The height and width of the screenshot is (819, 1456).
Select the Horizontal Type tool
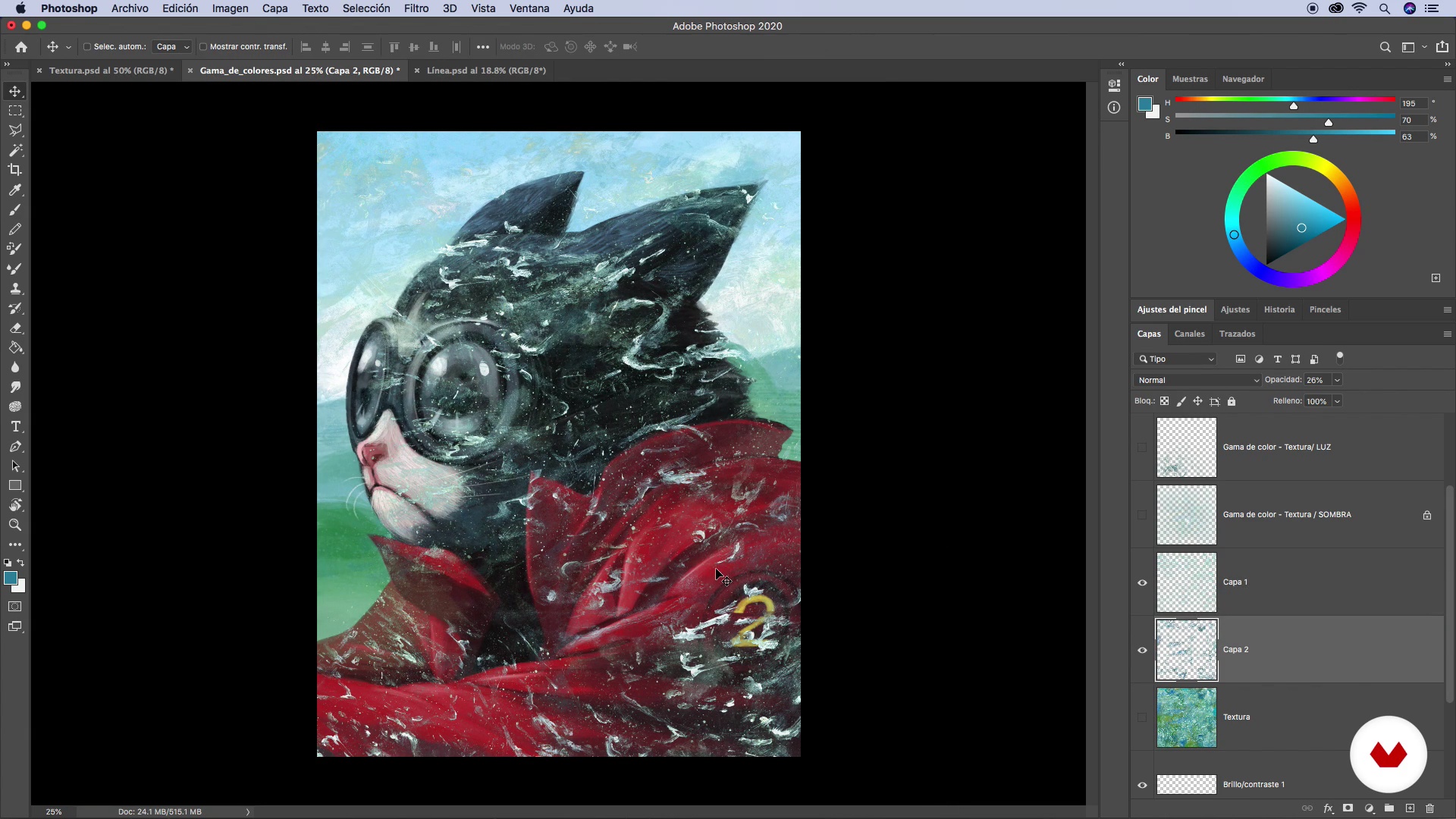pyautogui.click(x=15, y=427)
